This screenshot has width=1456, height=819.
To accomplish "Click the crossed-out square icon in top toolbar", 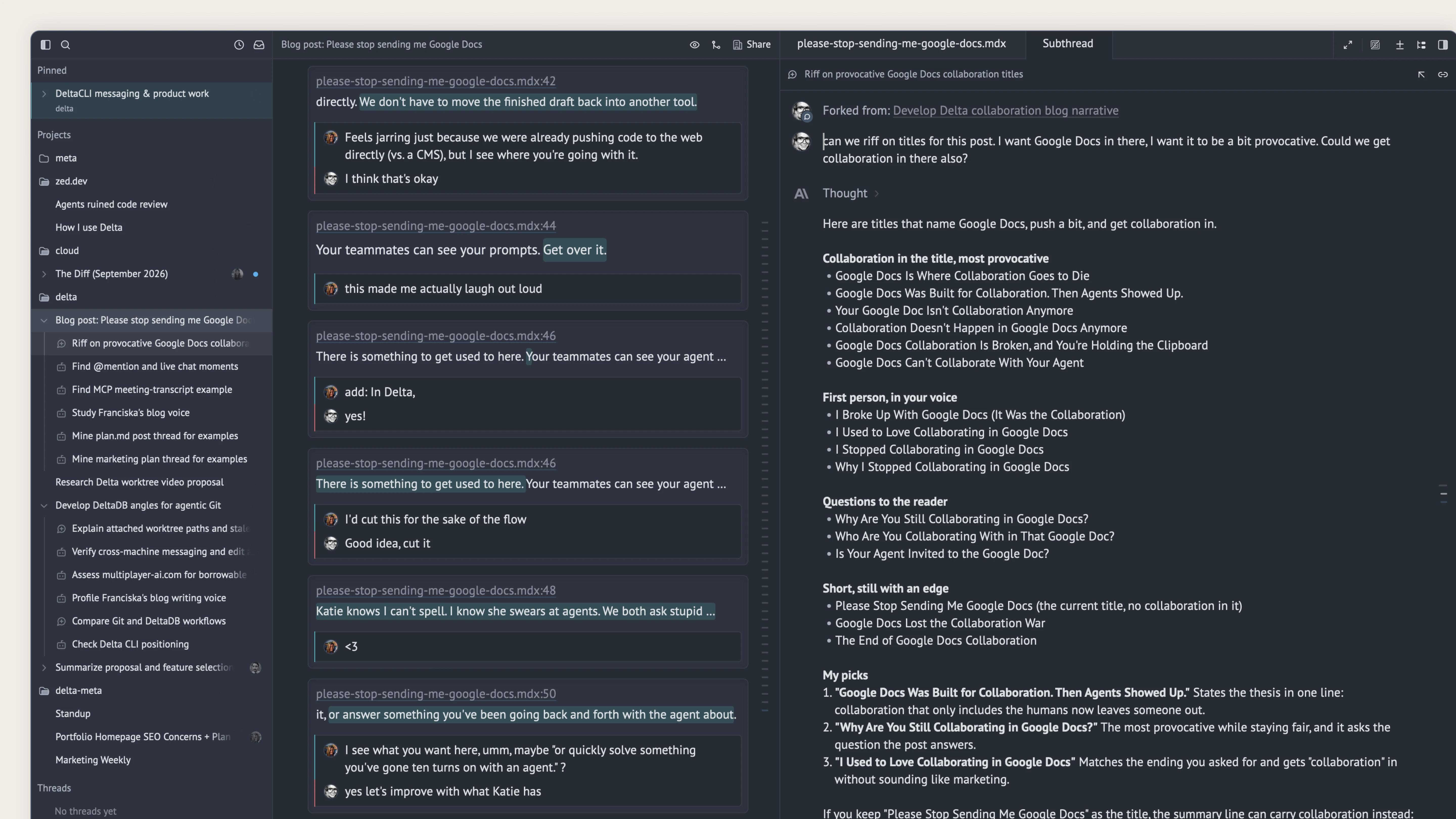I will click(x=1375, y=45).
